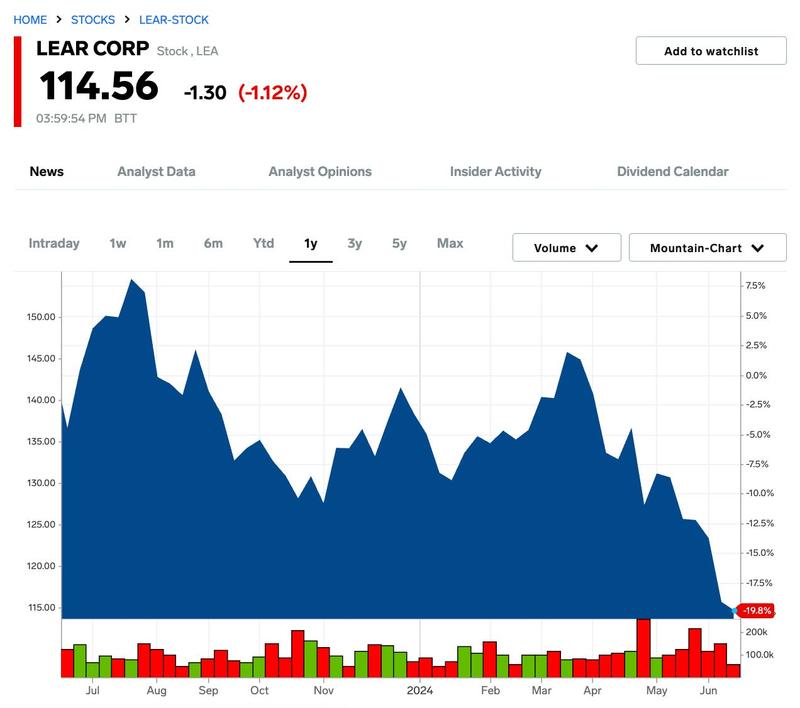
Task: Select the Intraday chart range
Action: (x=54, y=243)
